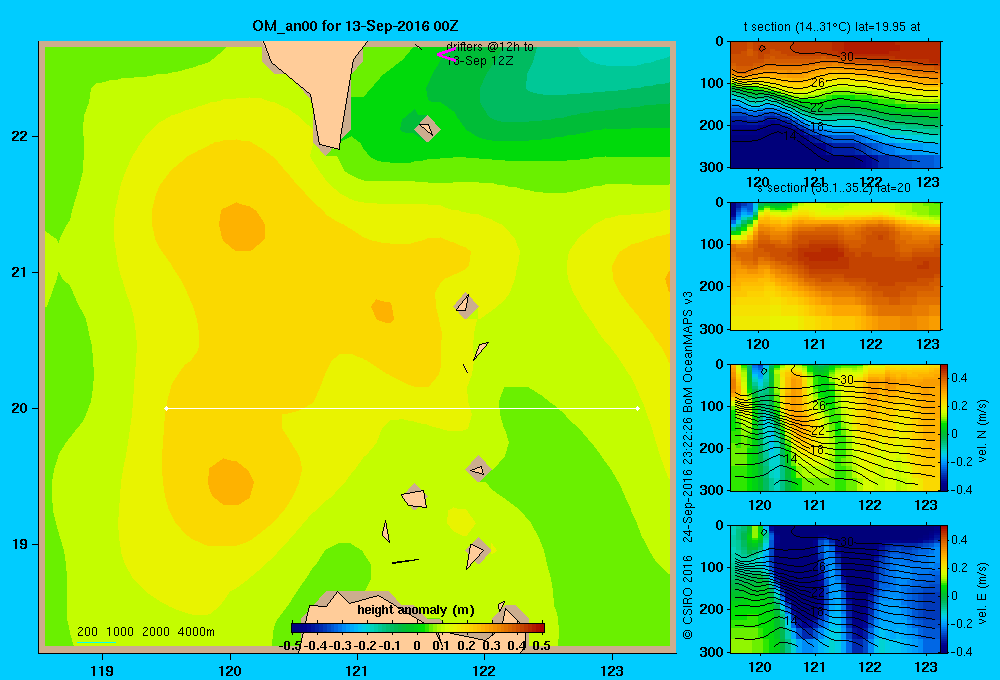Click longitude label 123 below the main map
The width and height of the screenshot is (1000, 680).
[612, 670]
